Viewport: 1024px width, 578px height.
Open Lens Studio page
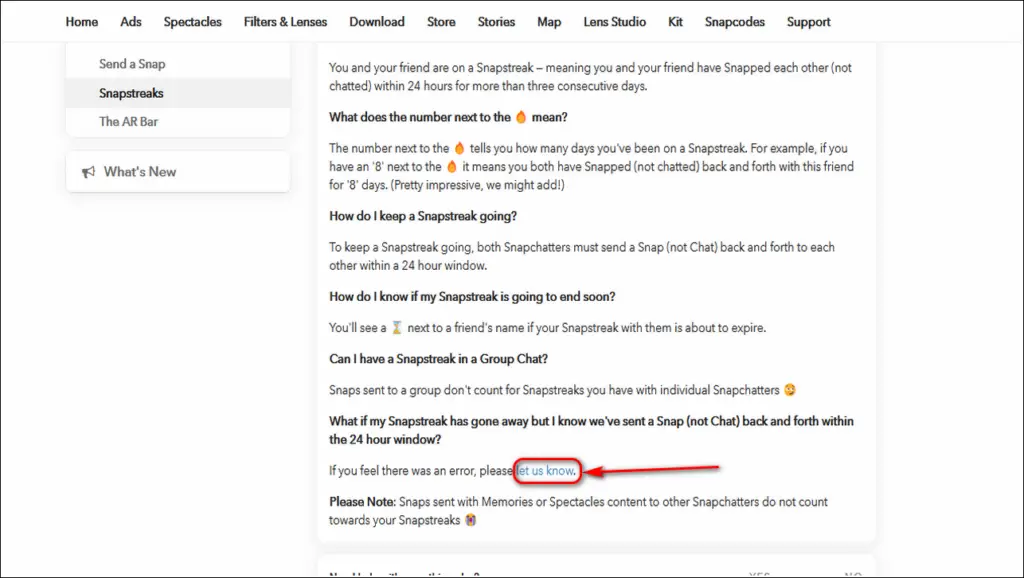tap(615, 22)
